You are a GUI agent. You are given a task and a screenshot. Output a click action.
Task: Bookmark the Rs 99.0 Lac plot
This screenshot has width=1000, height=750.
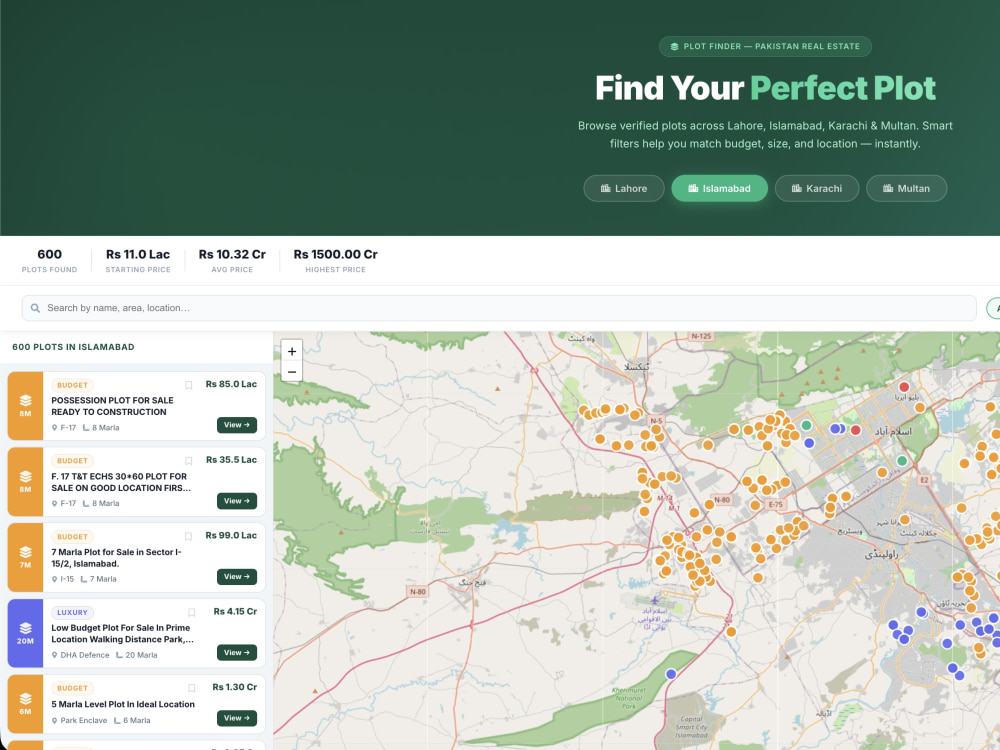[x=188, y=536]
